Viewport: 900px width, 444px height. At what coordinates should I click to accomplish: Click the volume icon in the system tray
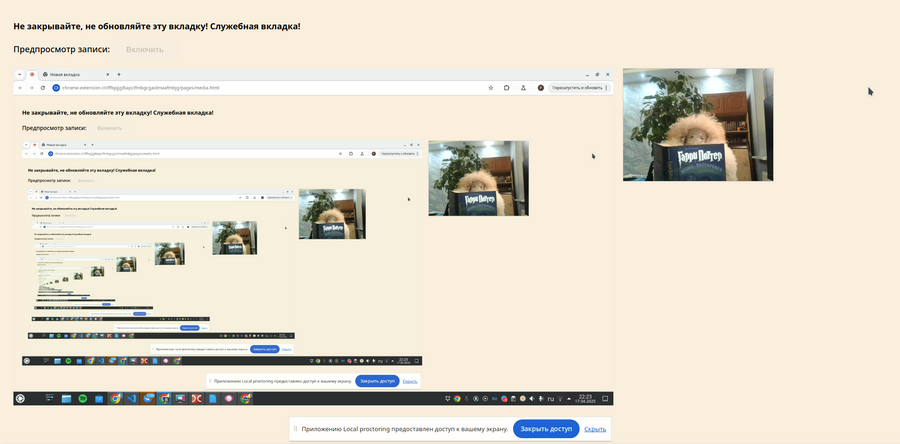pos(532,399)
